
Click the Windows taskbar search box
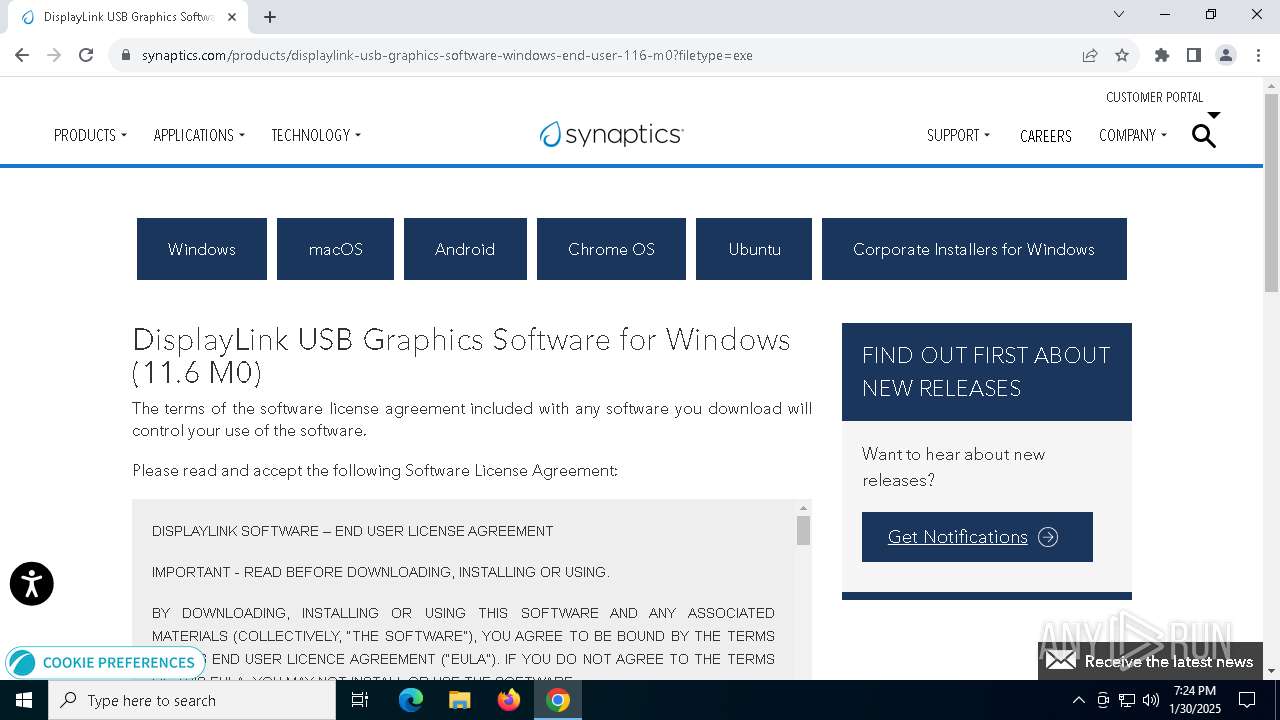coord(192,700)
